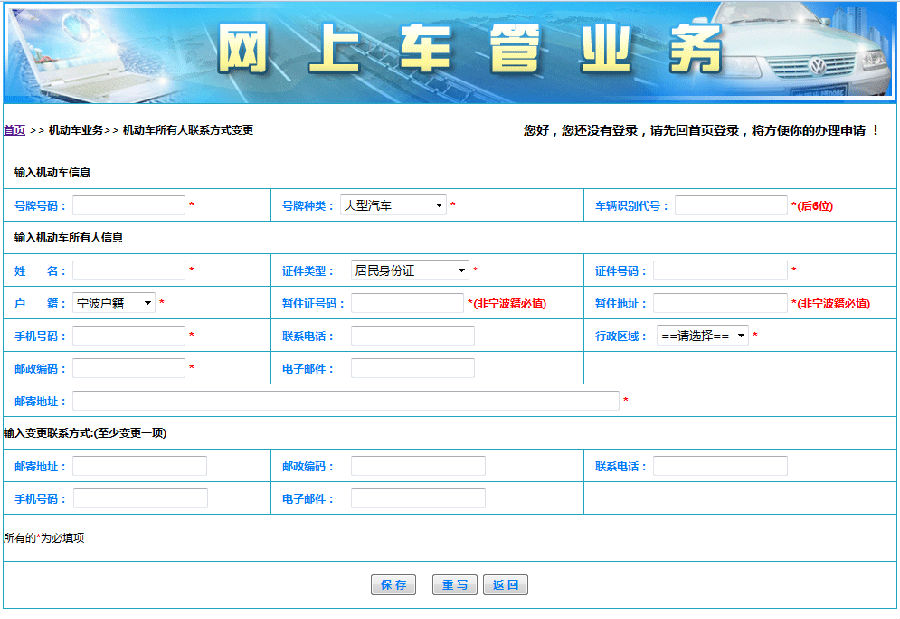The width and height of the screenshot is (900, 619).
Task: Click 手机号码 field in owner info section
Action: (128, 336)
